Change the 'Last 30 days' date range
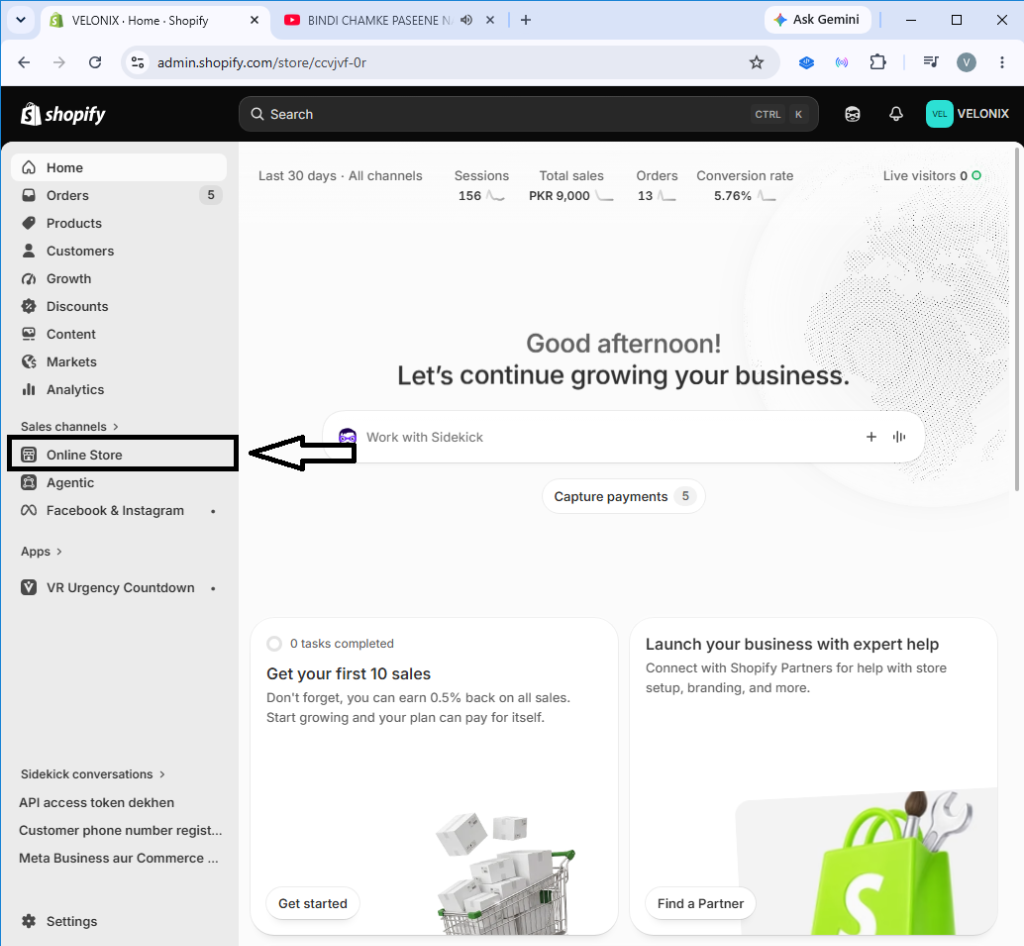 297,176
